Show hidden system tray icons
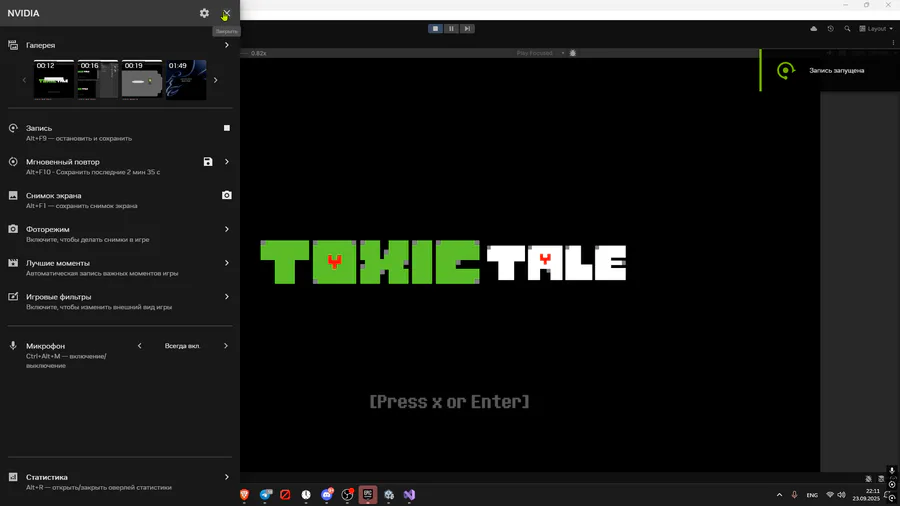This screenshot has height=506, width=900. click(779, 495)
